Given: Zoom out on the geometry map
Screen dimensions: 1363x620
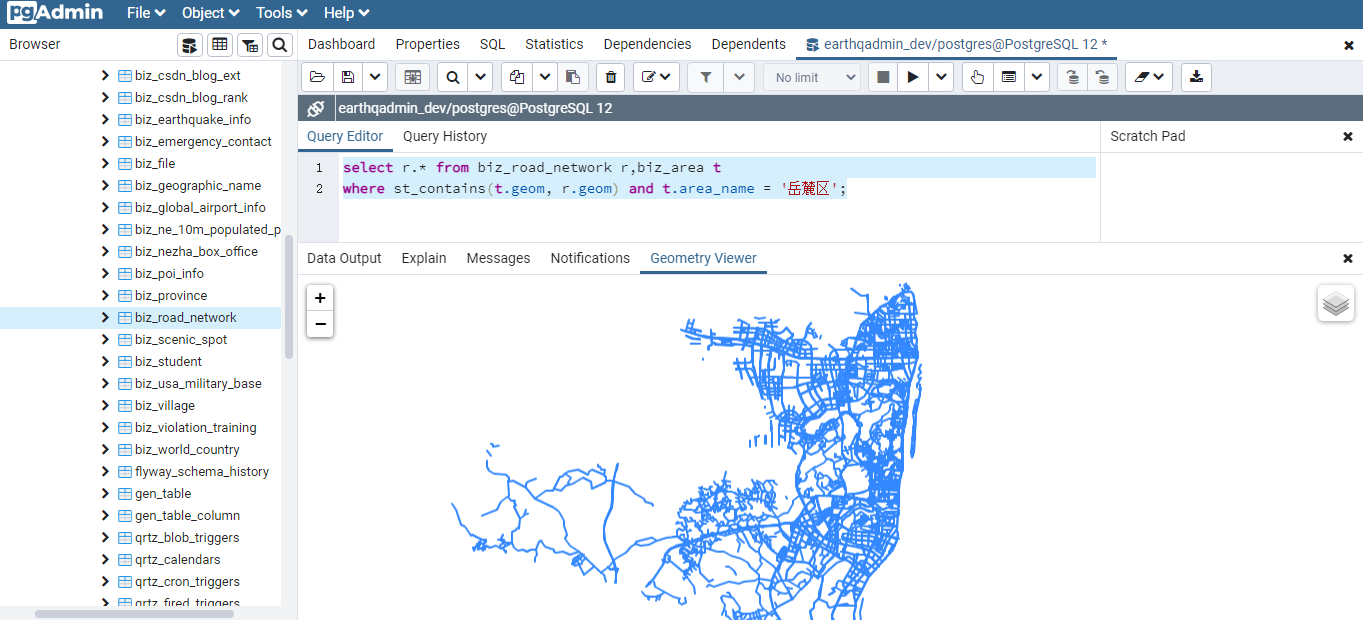Looking at the screenshot, I should pos(320,323).
